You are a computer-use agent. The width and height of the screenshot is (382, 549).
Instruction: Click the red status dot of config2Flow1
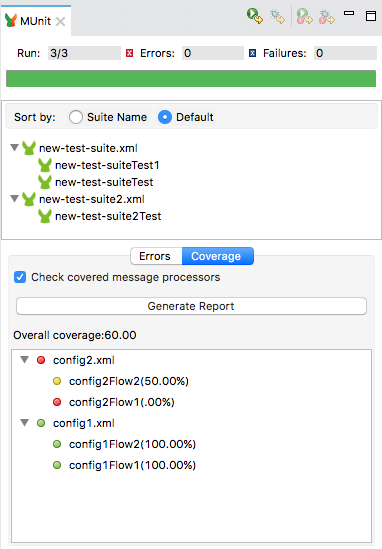pyautogui.click(x=57, y=402)
